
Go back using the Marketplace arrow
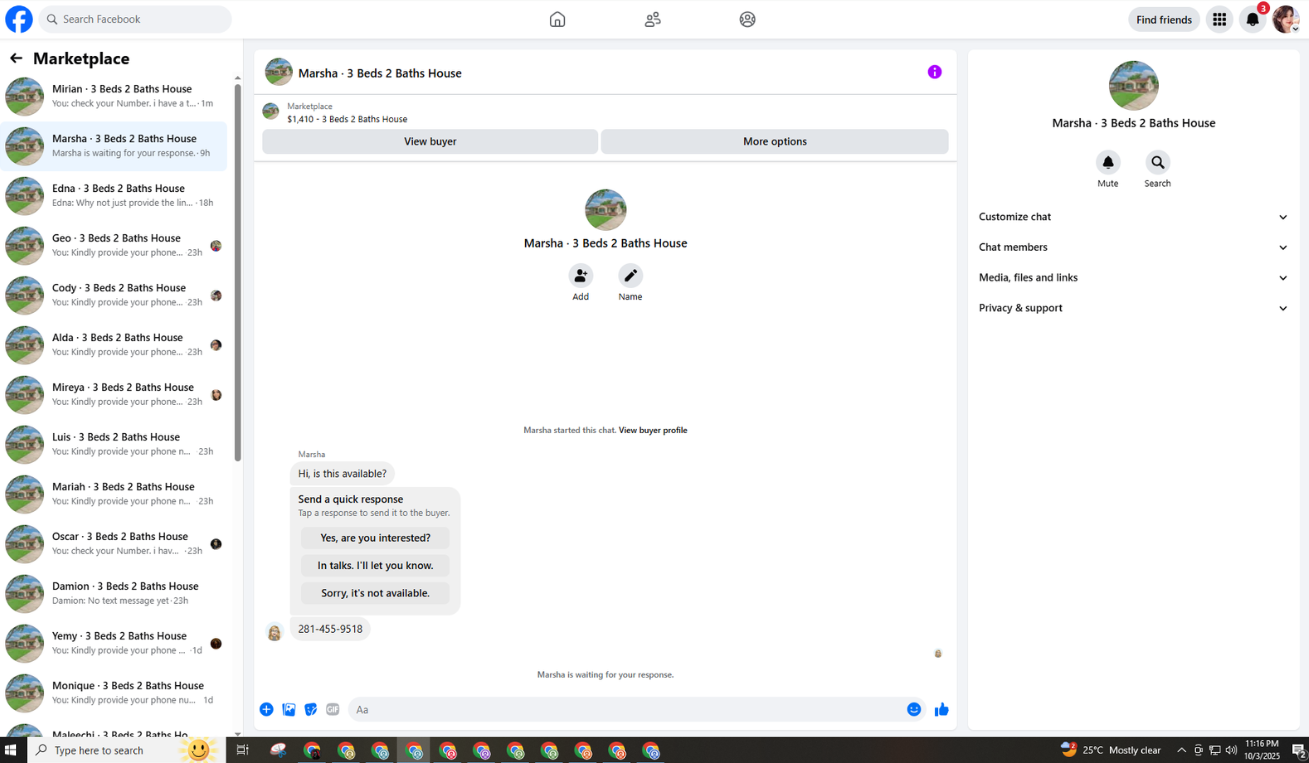pyautogui.click(x=16, y=58)
